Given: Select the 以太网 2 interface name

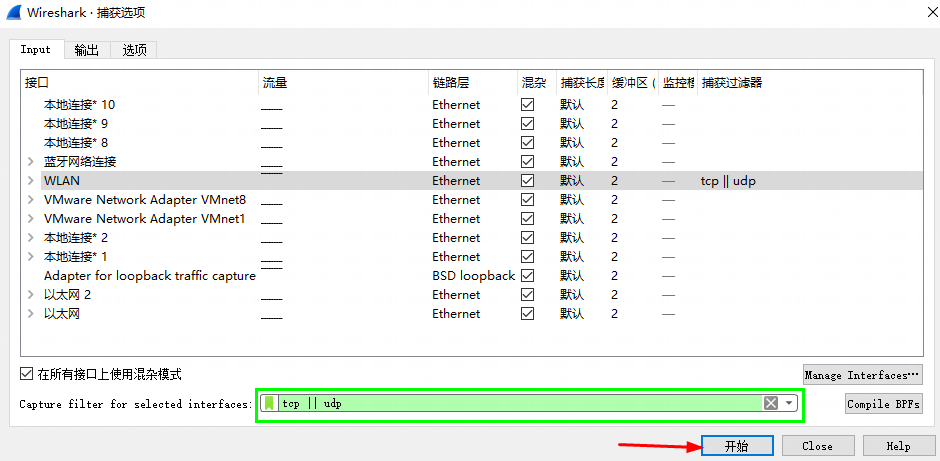Looking at the screenshot, I should click(x=67, y=295).
